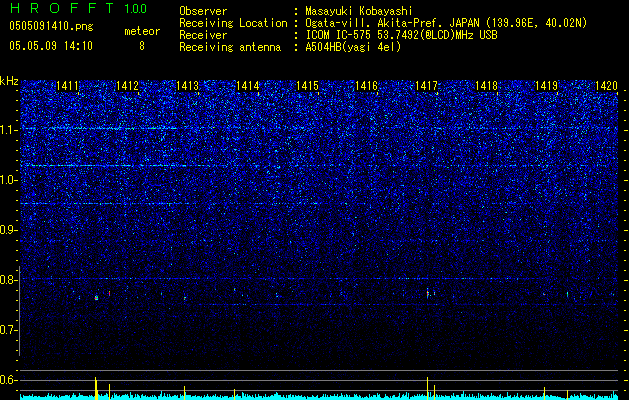
Task: Click the red meteor echo in the spectrogram just after 1411
Action: click(96, 298)
